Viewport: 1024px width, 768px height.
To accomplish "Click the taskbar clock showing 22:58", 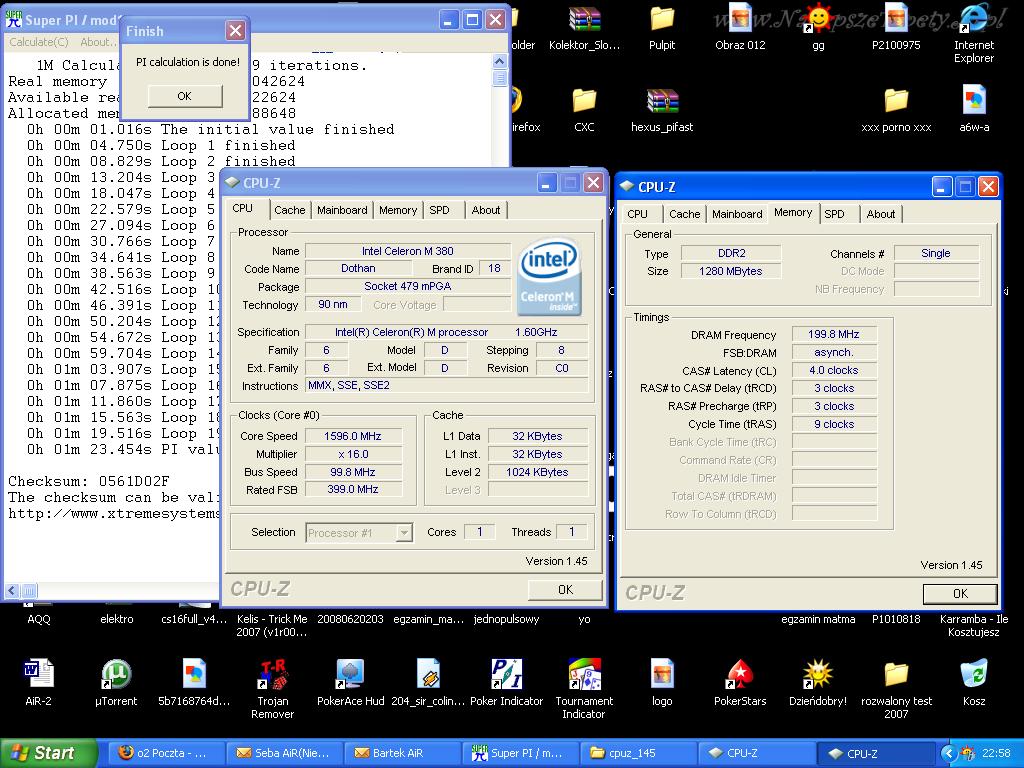I will [x=996, y=753].
